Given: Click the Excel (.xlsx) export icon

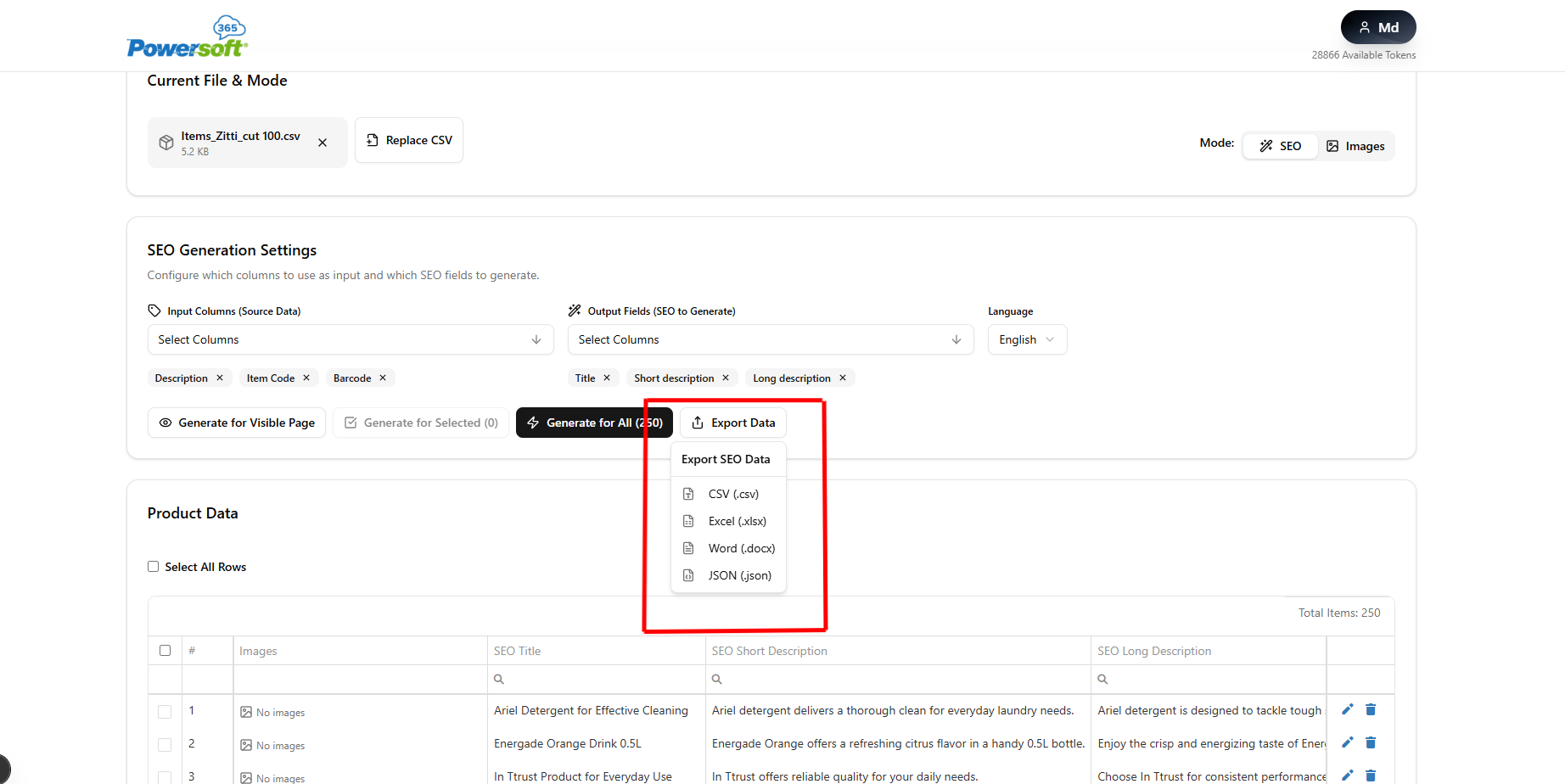Looking at the screenshot, I should 689,520.
